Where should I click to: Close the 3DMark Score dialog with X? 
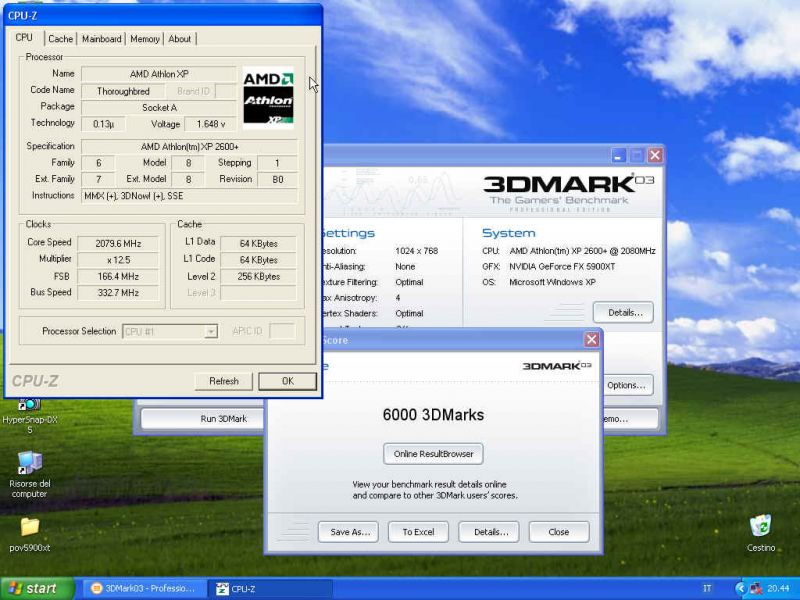(591, 340)
